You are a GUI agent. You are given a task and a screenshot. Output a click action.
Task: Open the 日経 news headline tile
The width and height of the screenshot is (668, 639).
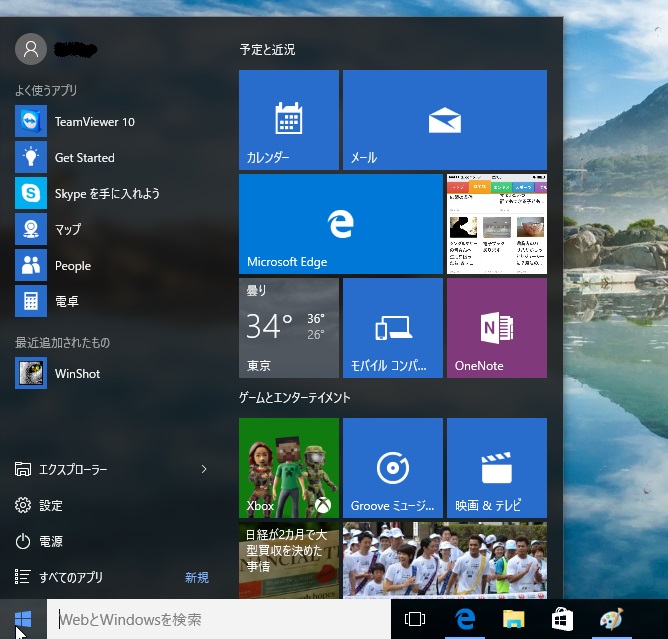coord(289,560)
